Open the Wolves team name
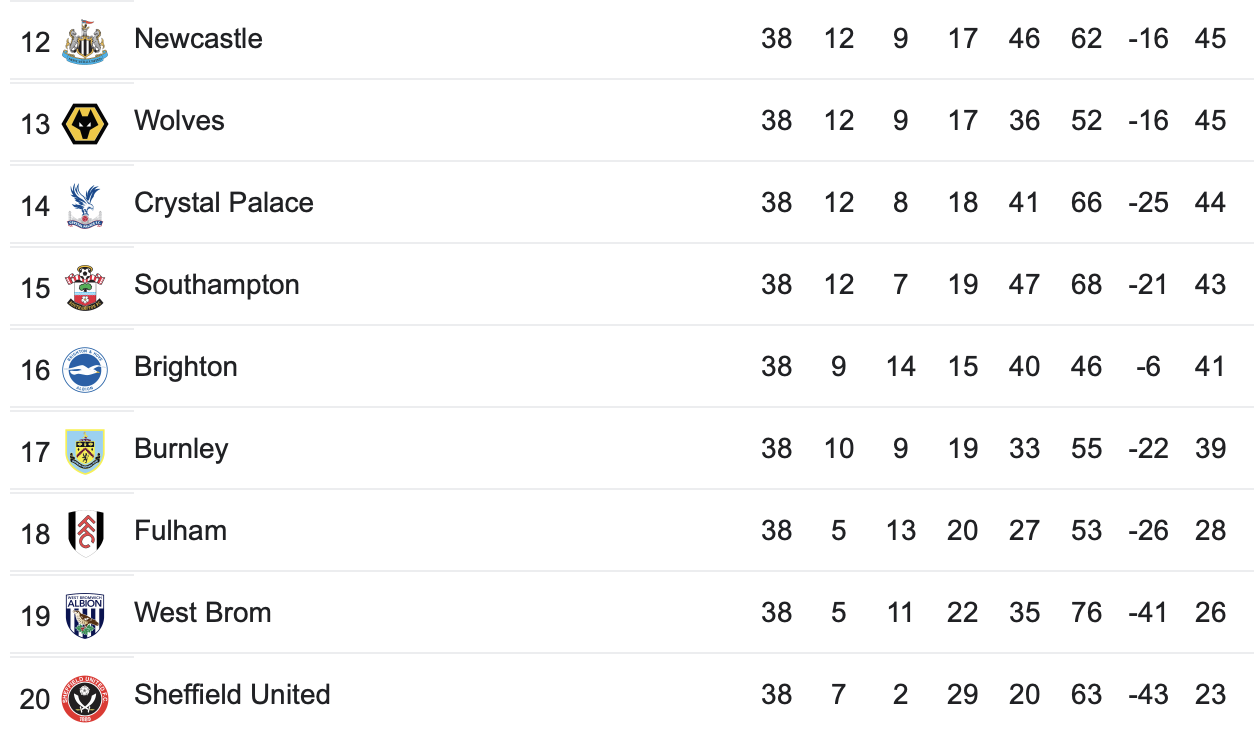 tap(179, 121)
